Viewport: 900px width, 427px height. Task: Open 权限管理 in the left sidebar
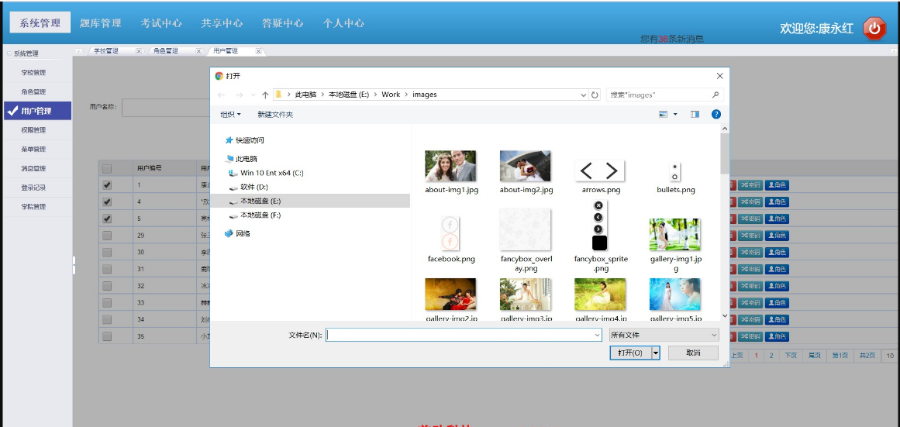[x=33, y=130]
